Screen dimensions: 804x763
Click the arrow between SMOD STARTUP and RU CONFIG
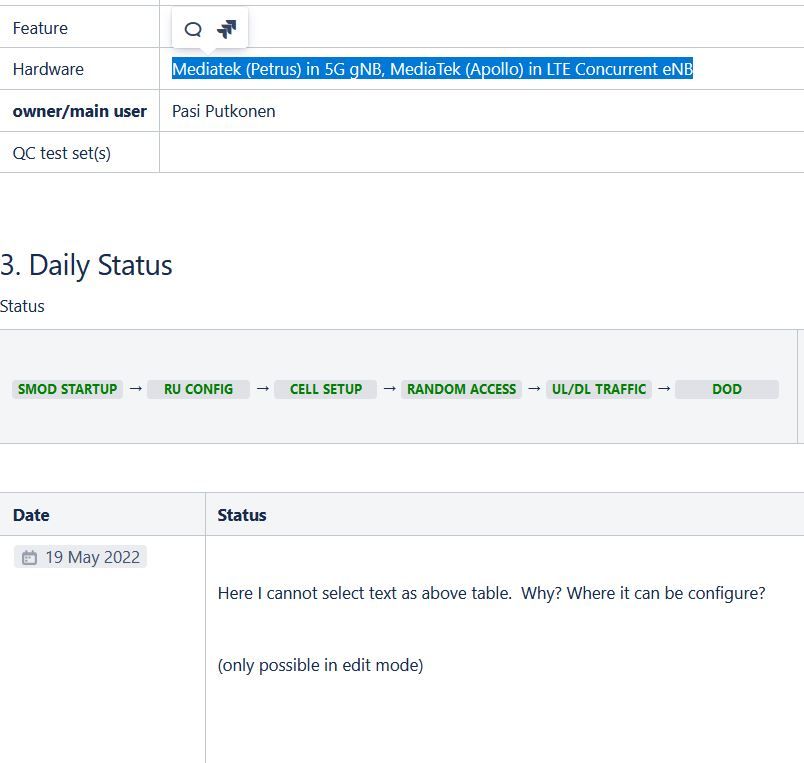tap(135, 388)
